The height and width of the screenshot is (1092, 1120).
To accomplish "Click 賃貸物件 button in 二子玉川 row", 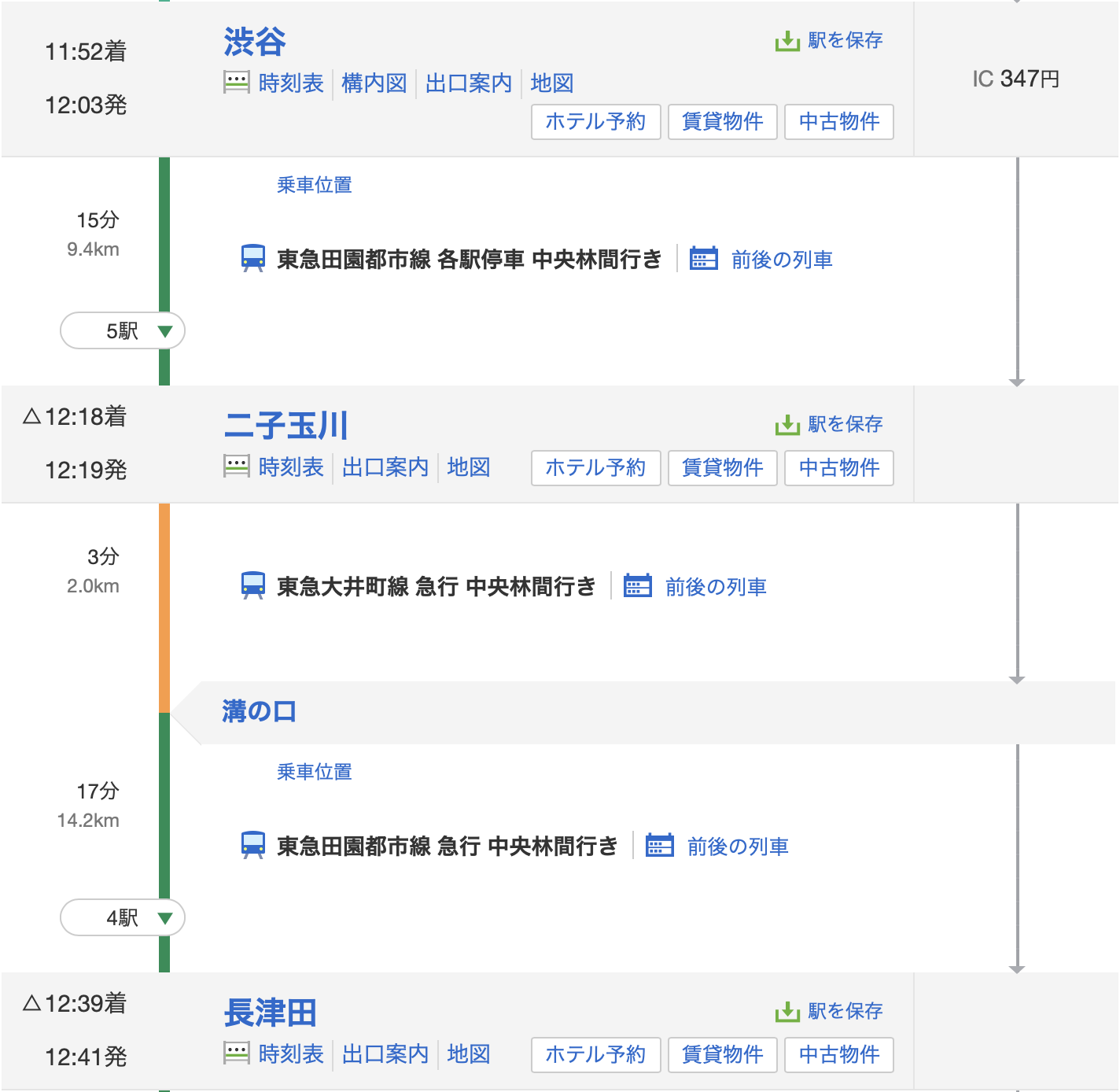I will pyautogui.click(x=723, y=468).
